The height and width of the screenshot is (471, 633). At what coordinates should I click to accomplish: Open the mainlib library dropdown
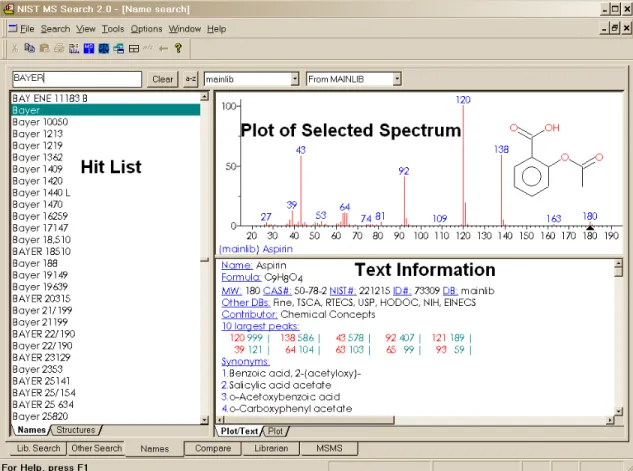click(x=295, y=79)
